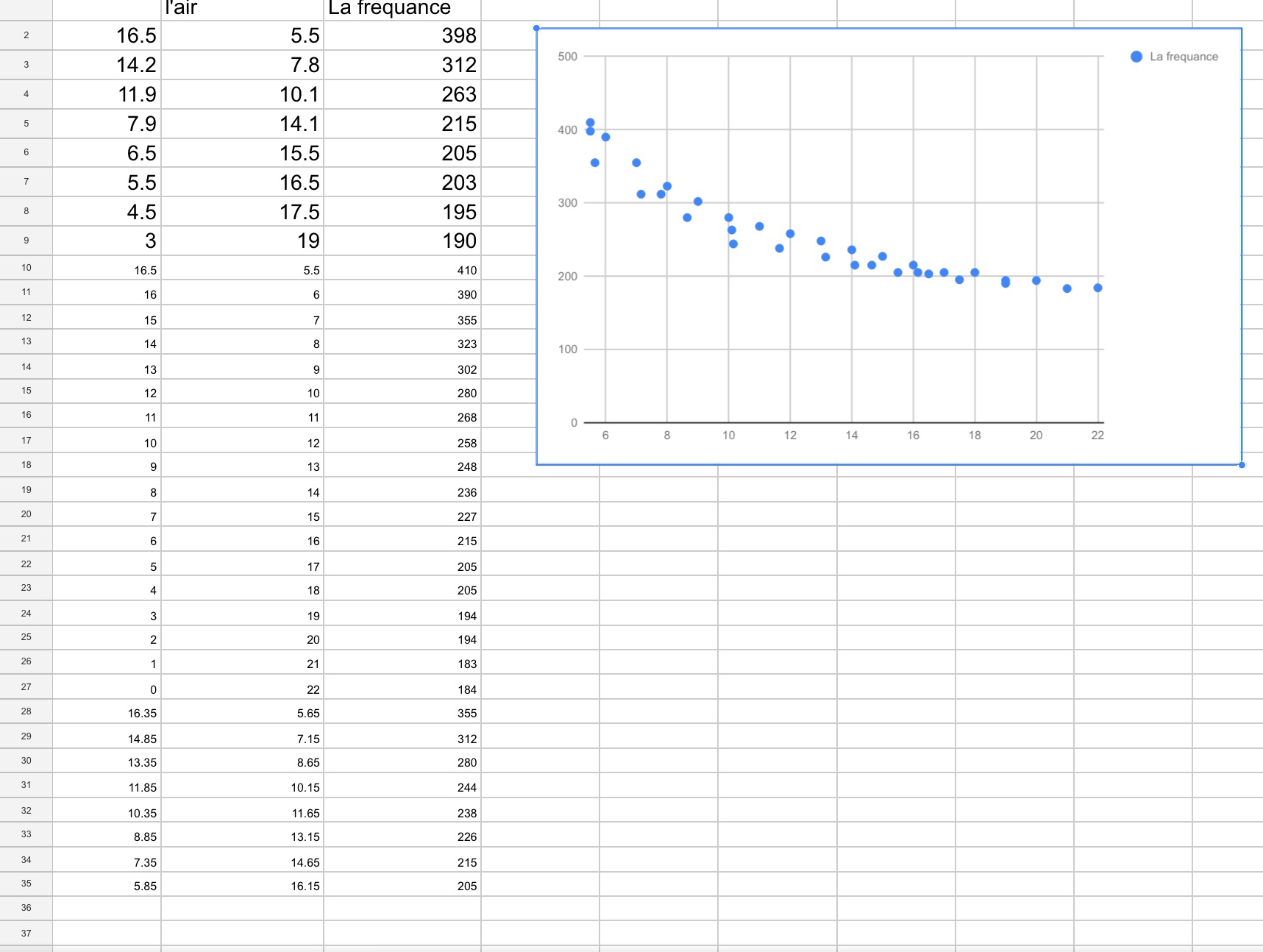Click the 500 label on the vertical axis

[x=567, y=57]
